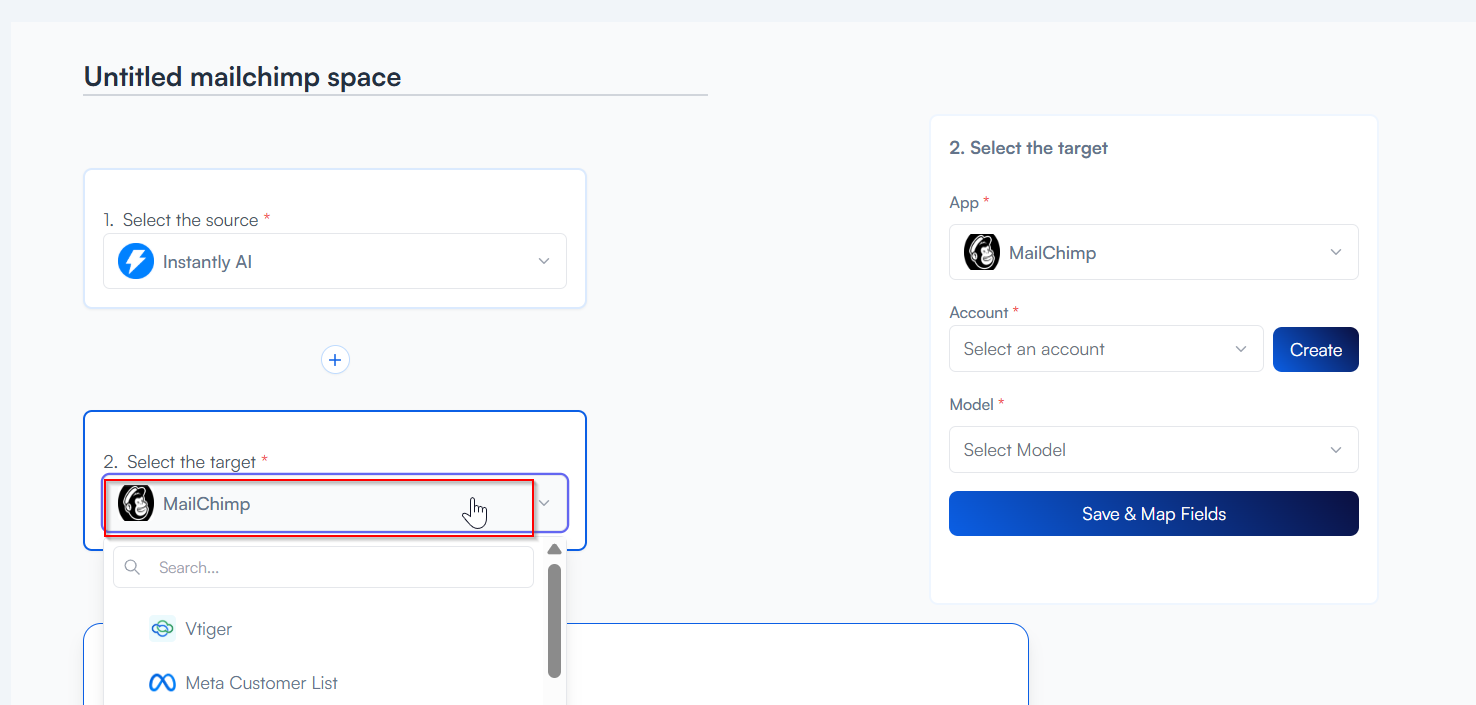Click the MailChimp logo in the App field
Image resolution: width=1476 pixels, height=705 pixels.
[981, 252]
